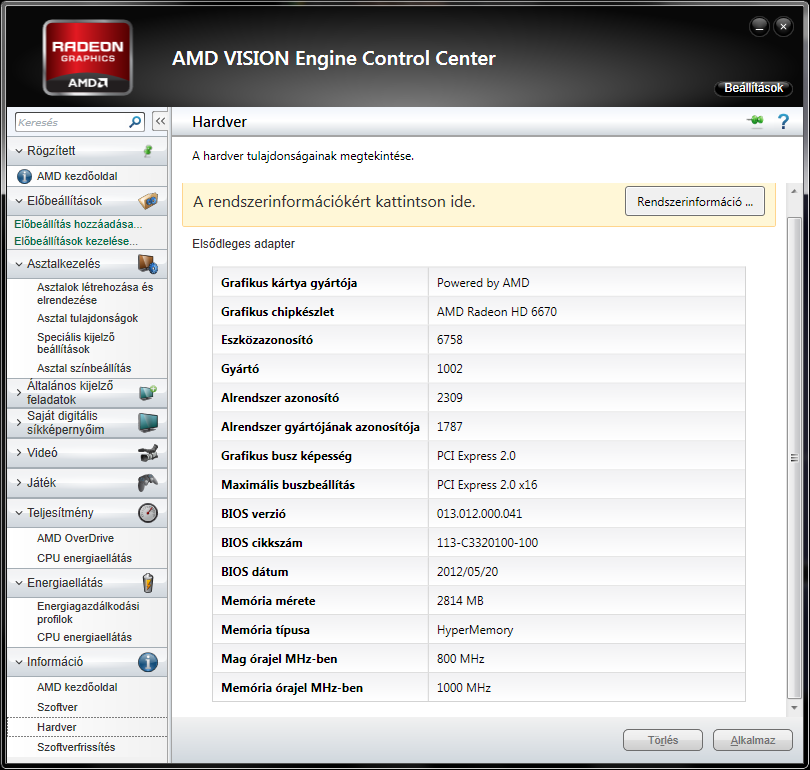Open Asztal tulajdonságok page
This screenshot has height=770, width=810.
coord(87,318)
